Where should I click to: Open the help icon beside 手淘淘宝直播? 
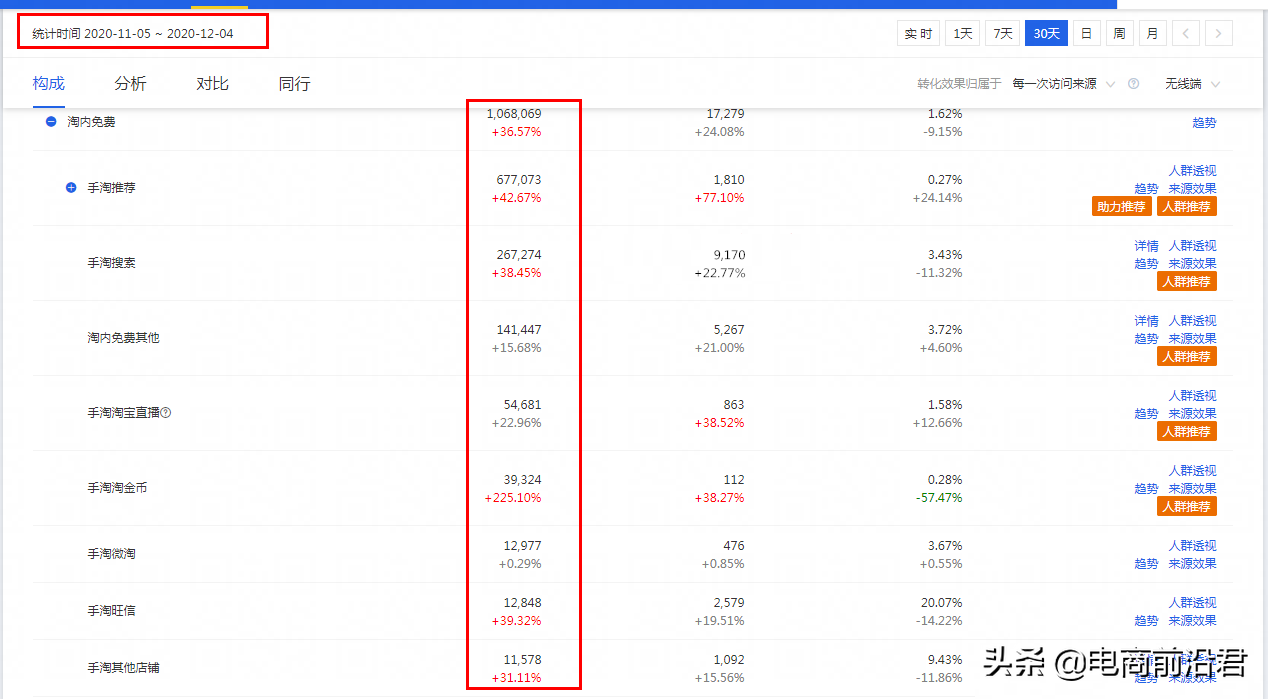click(x=166, y=412)
